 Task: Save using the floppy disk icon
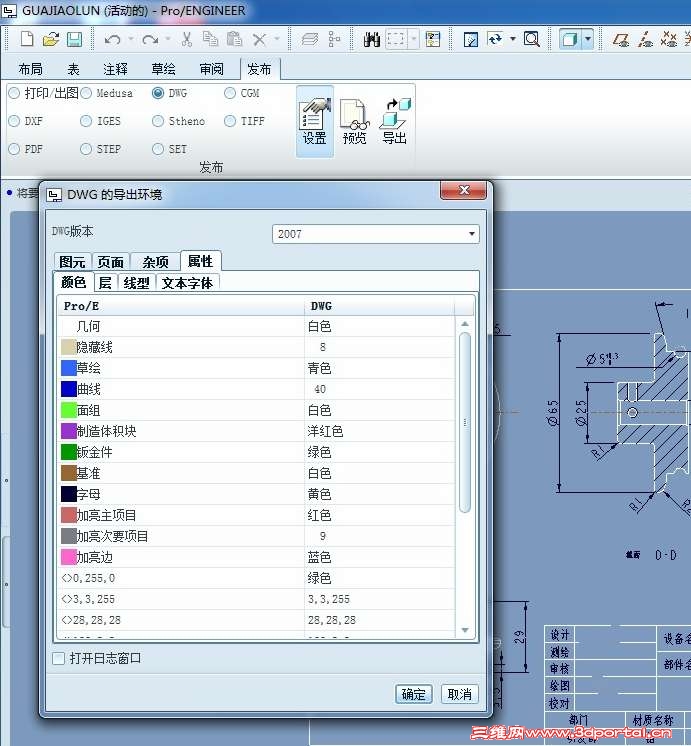pyautogui.click(x=74, y=39)
